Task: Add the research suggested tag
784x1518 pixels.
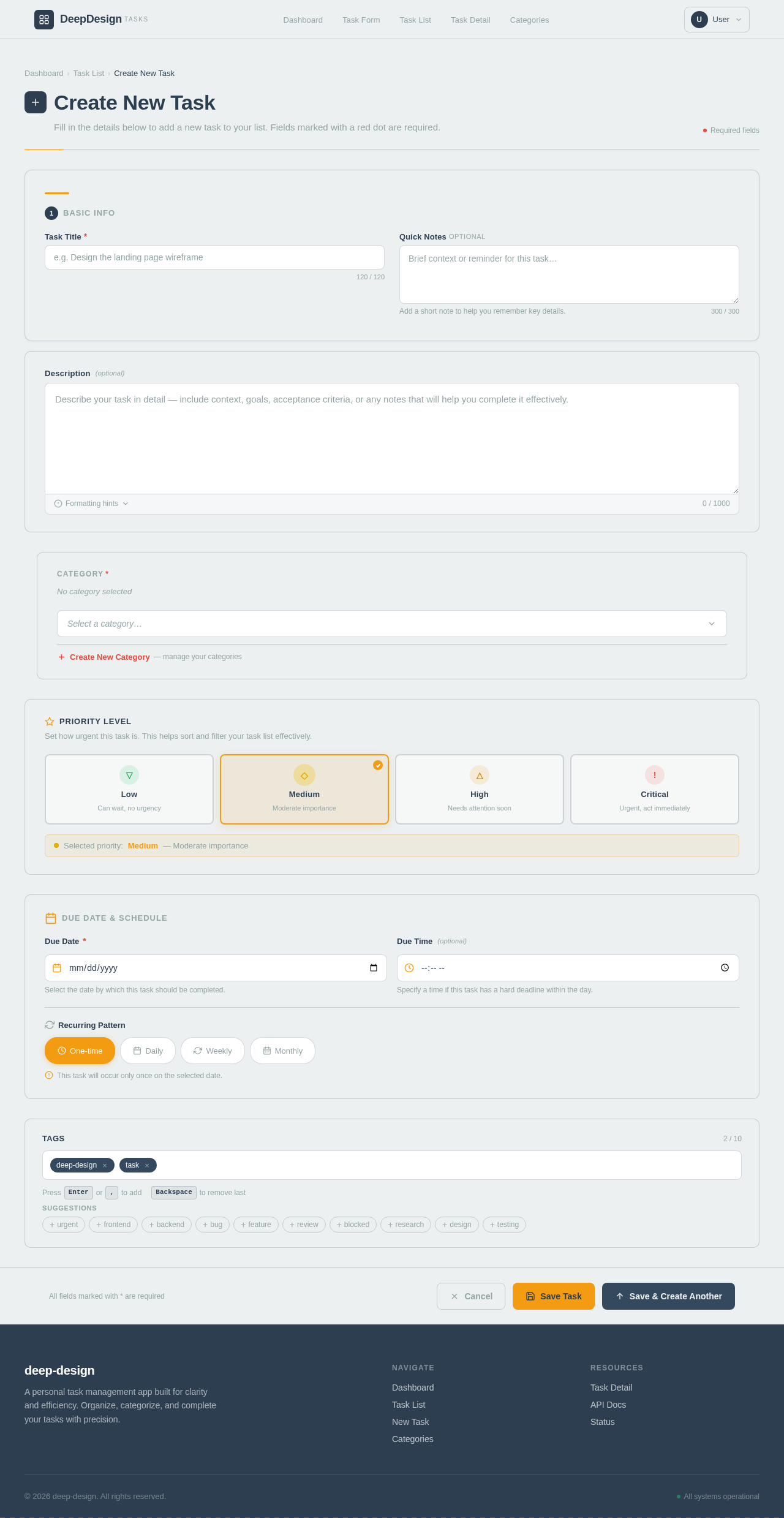Action: pyautogui.click(x=405, y=1225)
